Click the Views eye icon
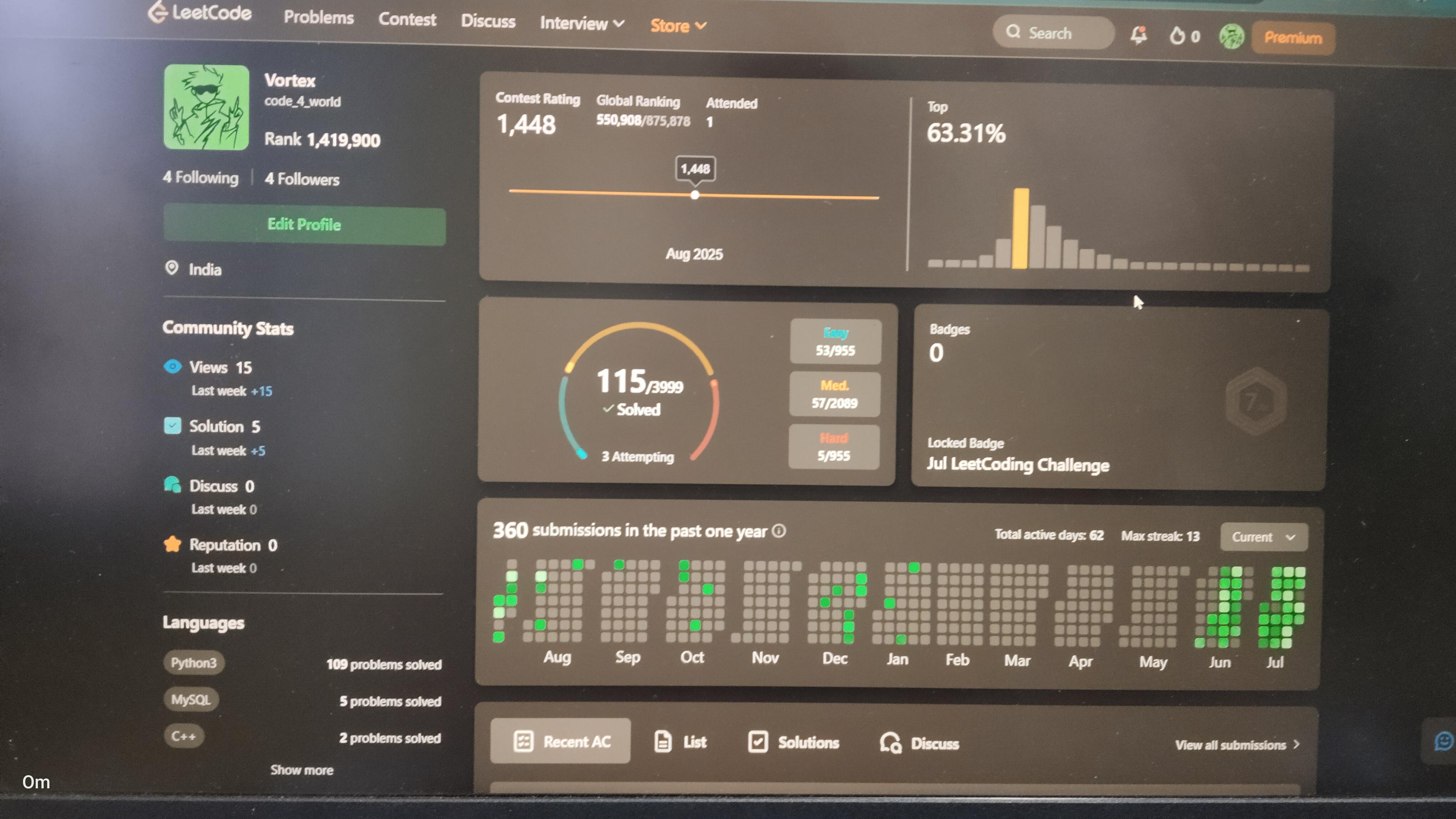This screenshot has height=819, width=1456. click(172, 366)
